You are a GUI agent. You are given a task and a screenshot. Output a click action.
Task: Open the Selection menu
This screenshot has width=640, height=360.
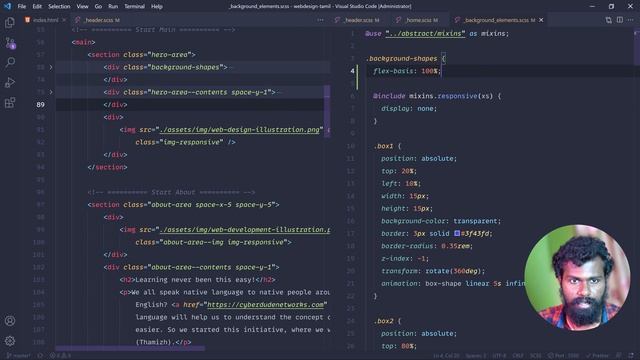(x=59, y=7)
